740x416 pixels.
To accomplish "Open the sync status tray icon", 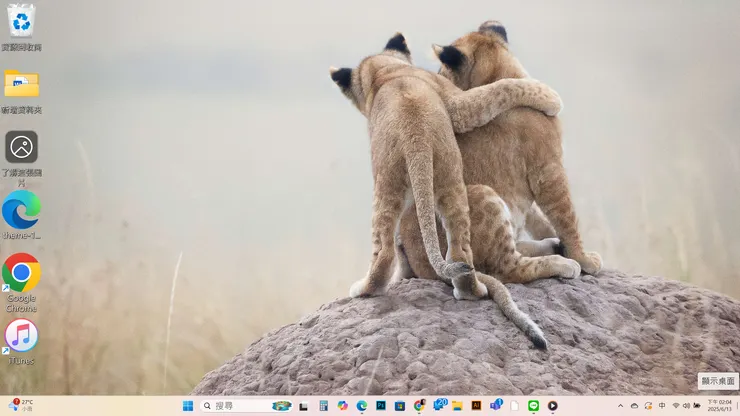I will [648, 406].
